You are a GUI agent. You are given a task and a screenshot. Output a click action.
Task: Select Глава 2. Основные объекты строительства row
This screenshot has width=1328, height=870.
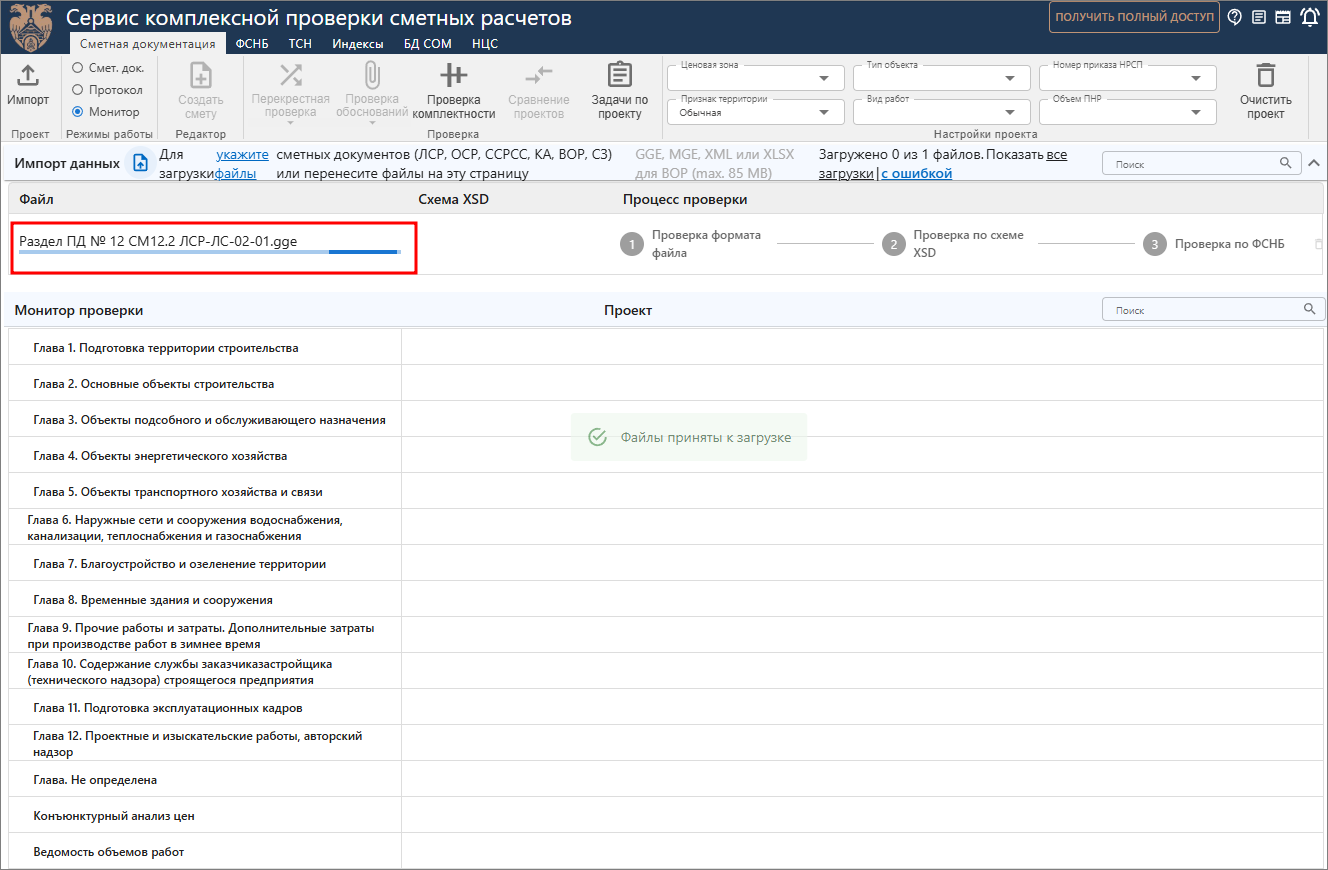(204, 383)
